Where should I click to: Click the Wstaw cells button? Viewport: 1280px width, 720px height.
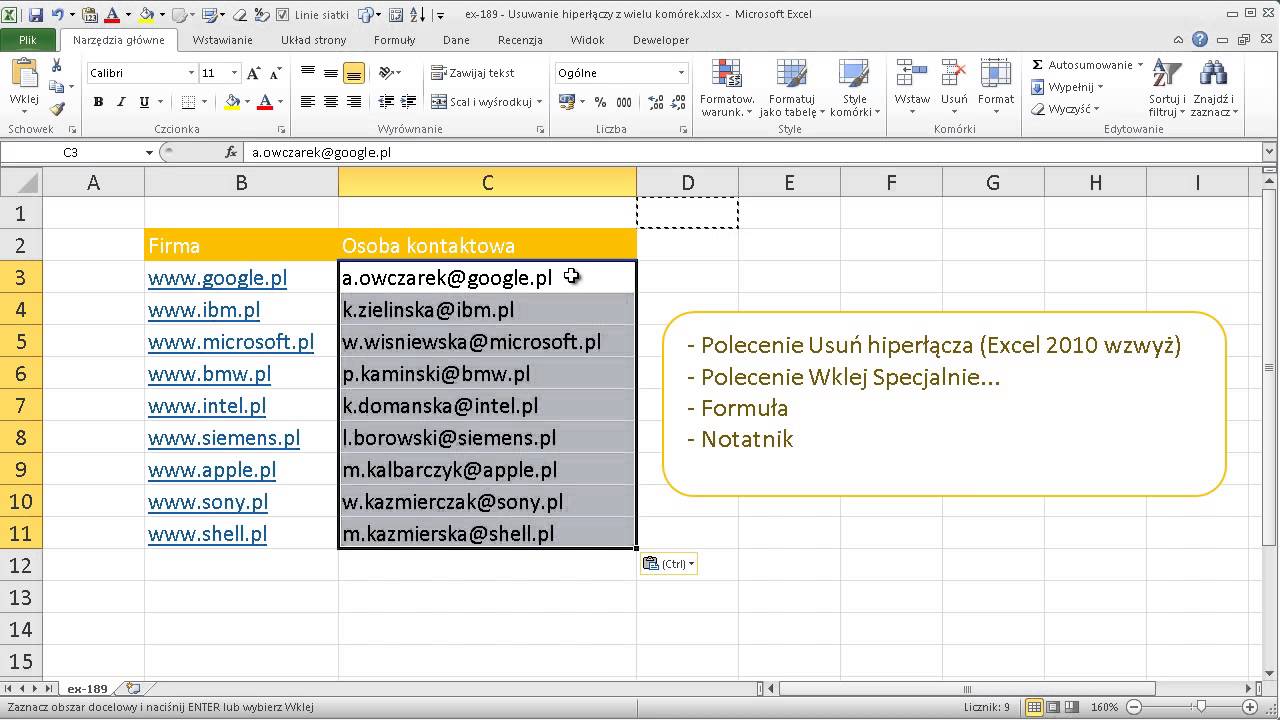(x=912, y=87)
